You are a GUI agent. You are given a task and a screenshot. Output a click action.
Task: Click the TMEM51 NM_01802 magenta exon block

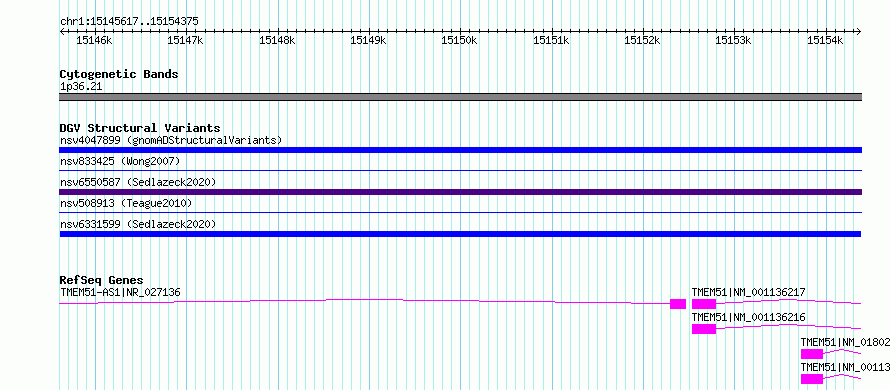812,354
